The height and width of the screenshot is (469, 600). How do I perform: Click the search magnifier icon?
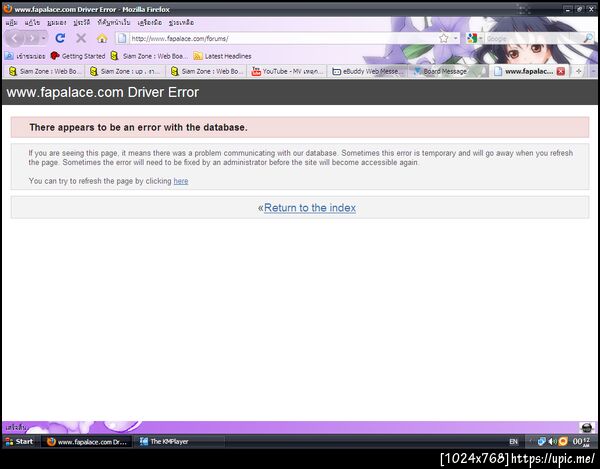point(588,38)
